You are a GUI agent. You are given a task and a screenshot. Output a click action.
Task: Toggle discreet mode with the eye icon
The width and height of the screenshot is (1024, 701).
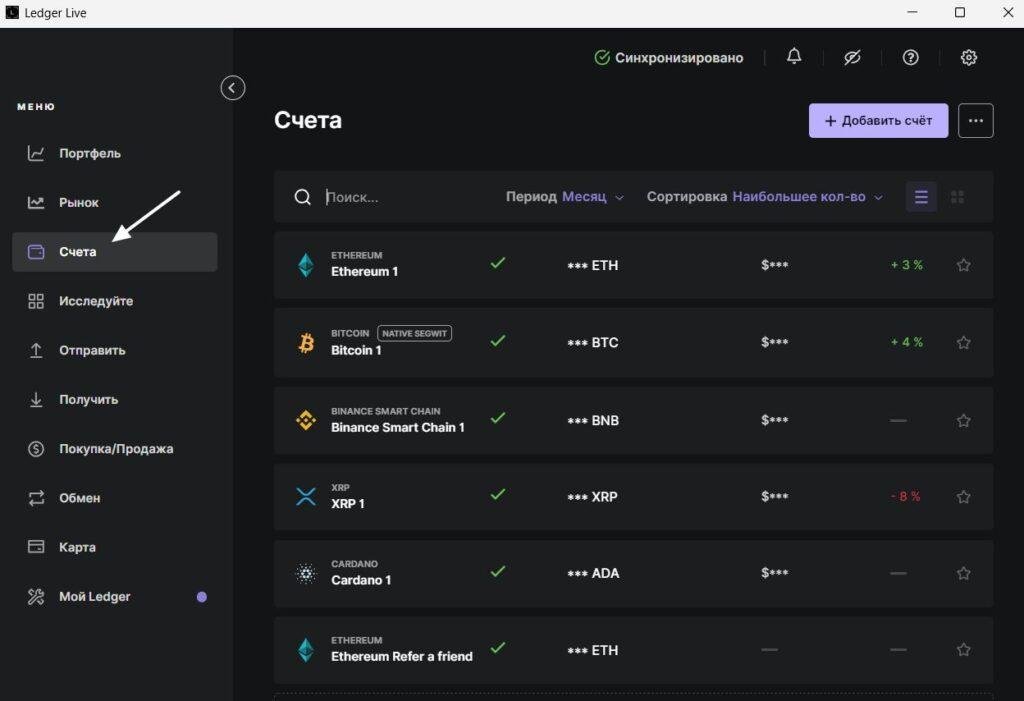pos(852,57)
